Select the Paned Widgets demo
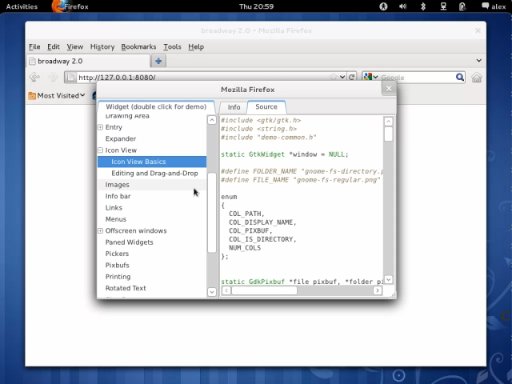 (152, 242)
